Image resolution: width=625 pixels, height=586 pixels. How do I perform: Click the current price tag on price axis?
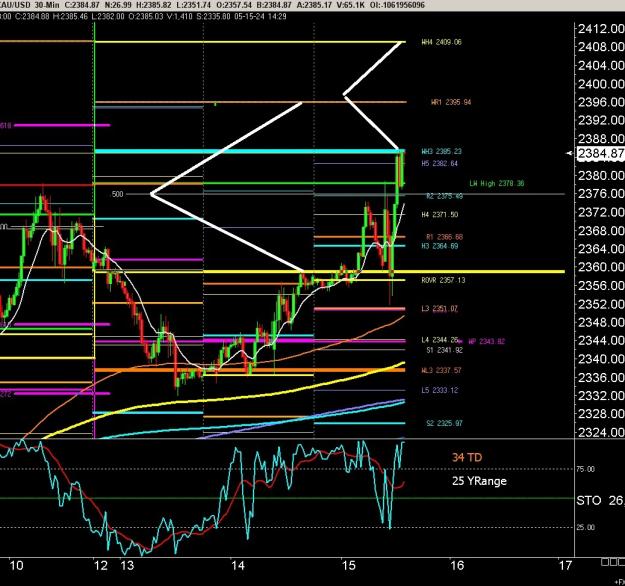tap(600, 153)
